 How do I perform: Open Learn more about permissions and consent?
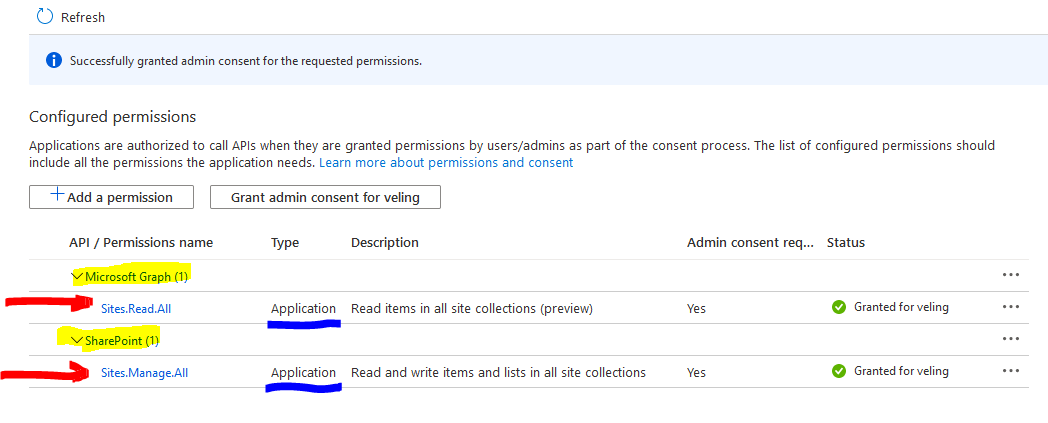click(446, 162)
